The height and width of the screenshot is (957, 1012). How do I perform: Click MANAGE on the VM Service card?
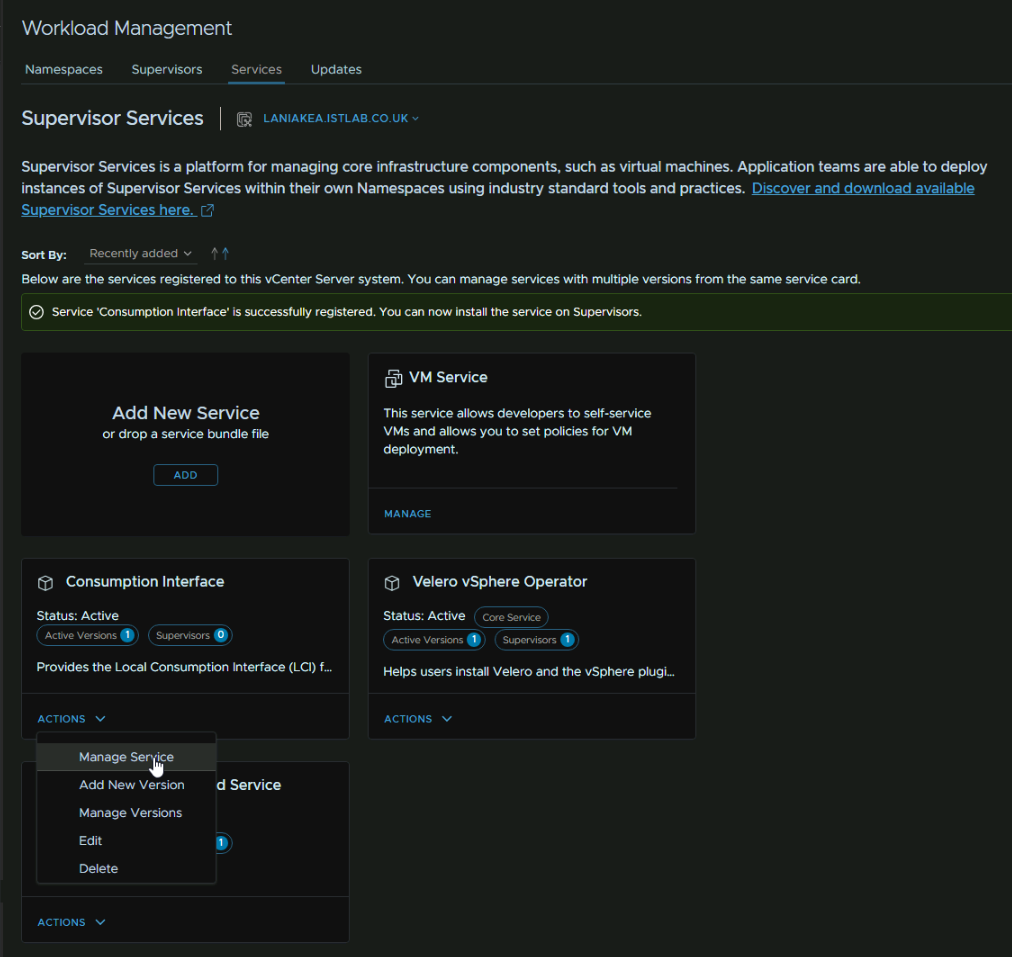coord(407,514)
